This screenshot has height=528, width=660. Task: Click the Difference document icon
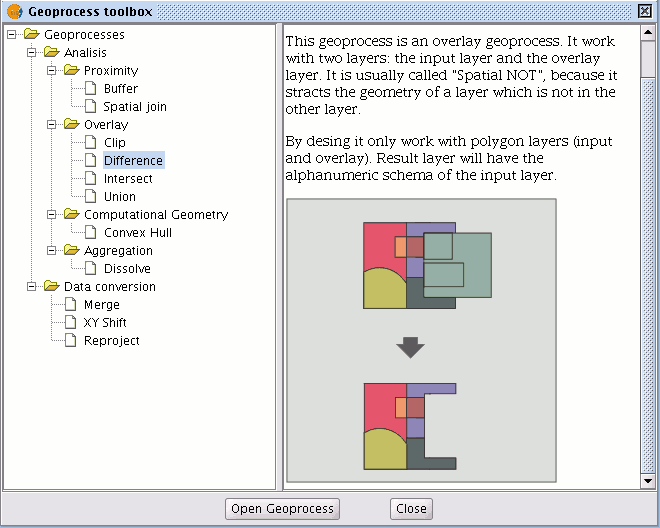(90, 160)
